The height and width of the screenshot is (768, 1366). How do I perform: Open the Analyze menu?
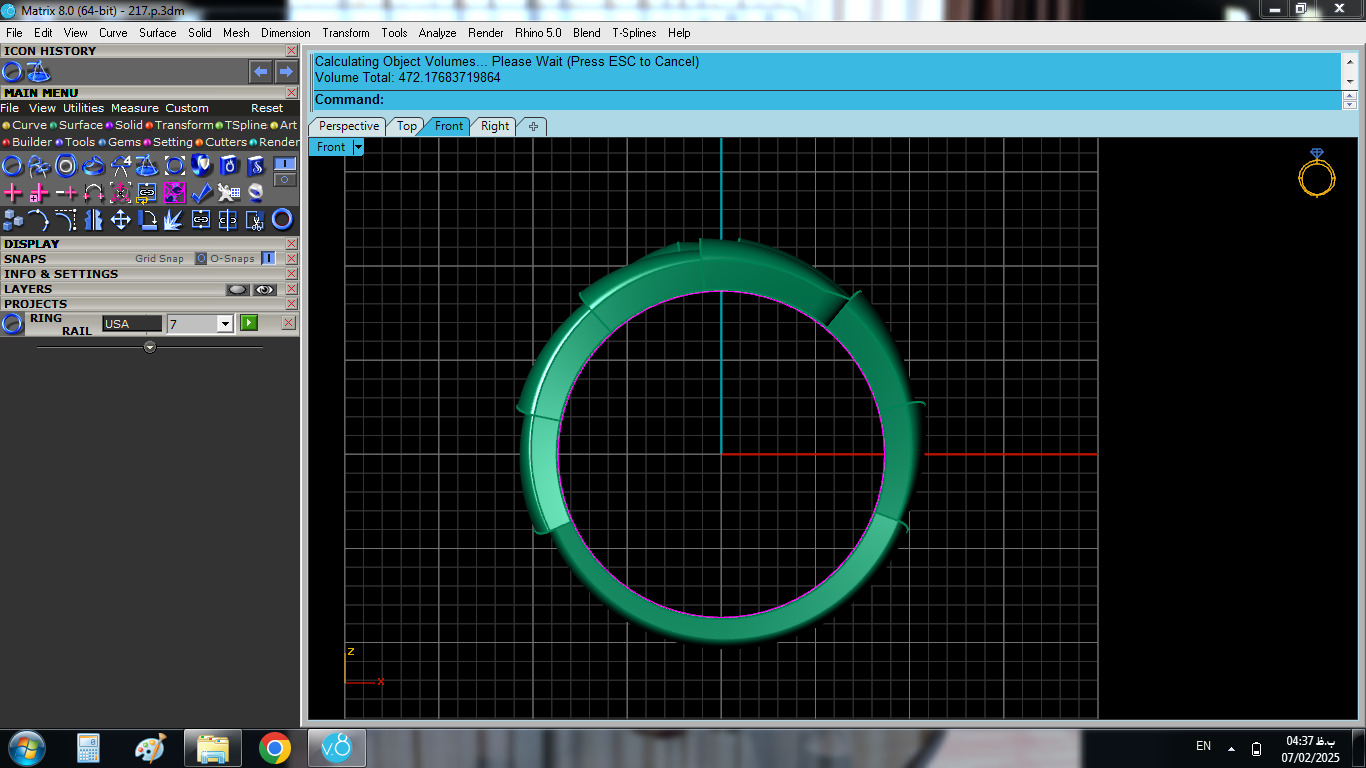coord(437,33)
